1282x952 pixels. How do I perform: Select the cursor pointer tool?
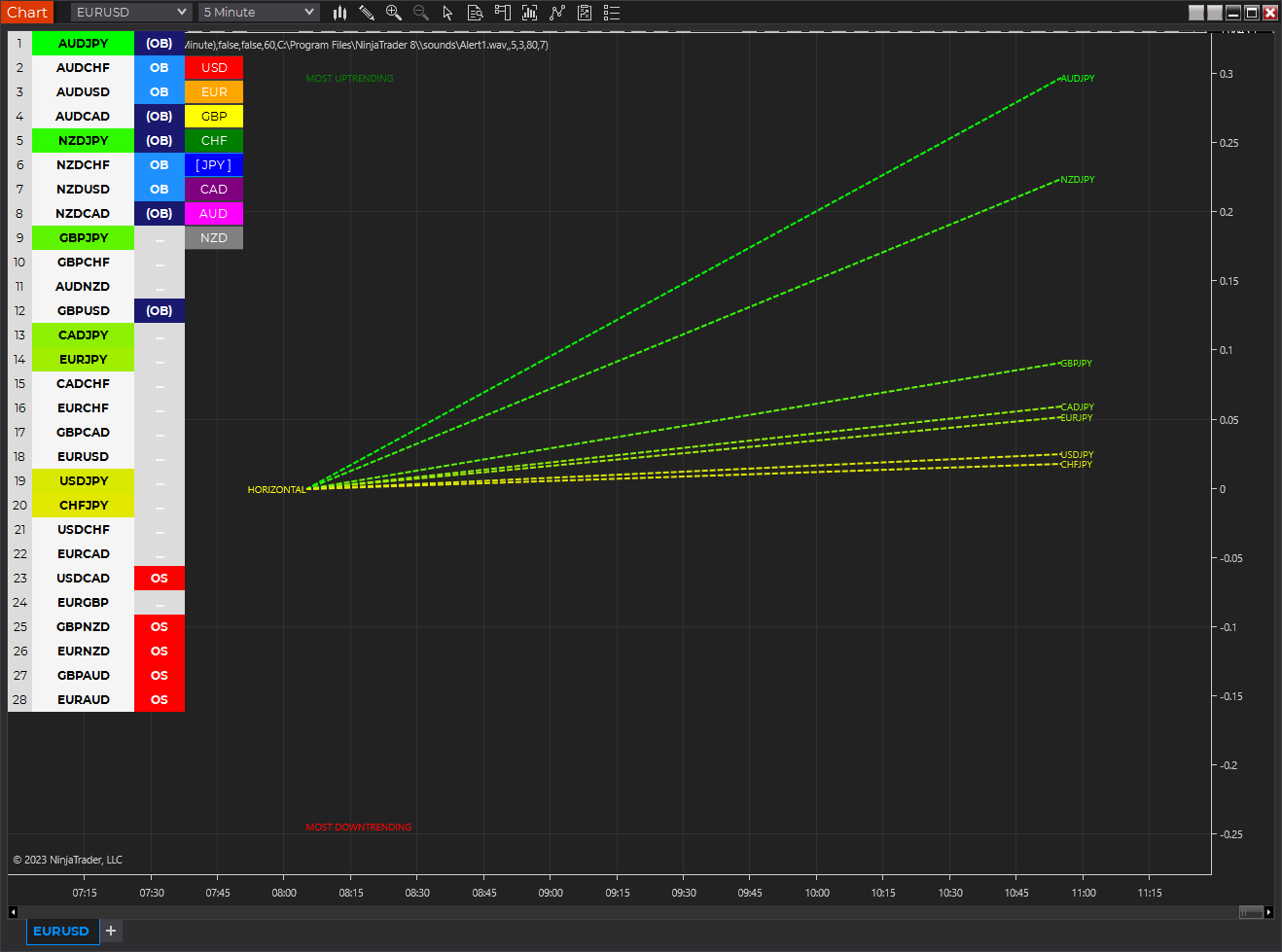pos(447,13)
